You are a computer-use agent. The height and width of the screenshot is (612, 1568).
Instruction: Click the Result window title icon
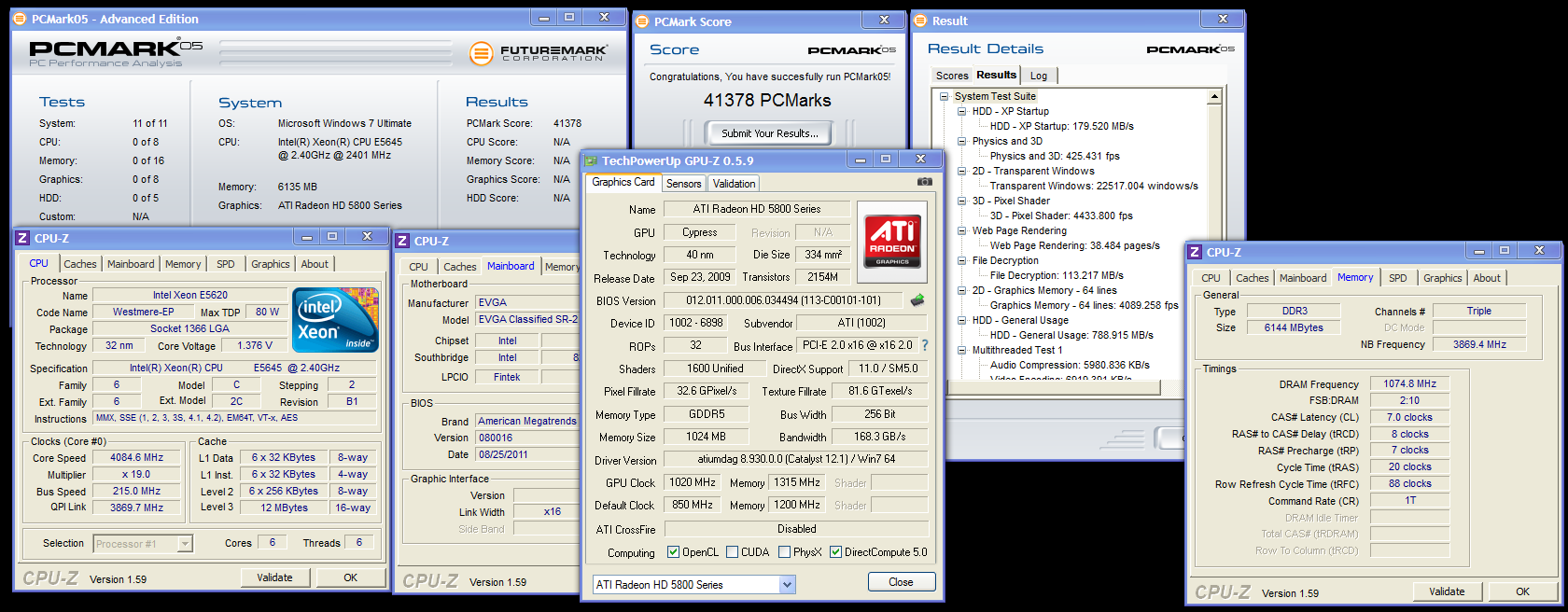coord(920,21)
